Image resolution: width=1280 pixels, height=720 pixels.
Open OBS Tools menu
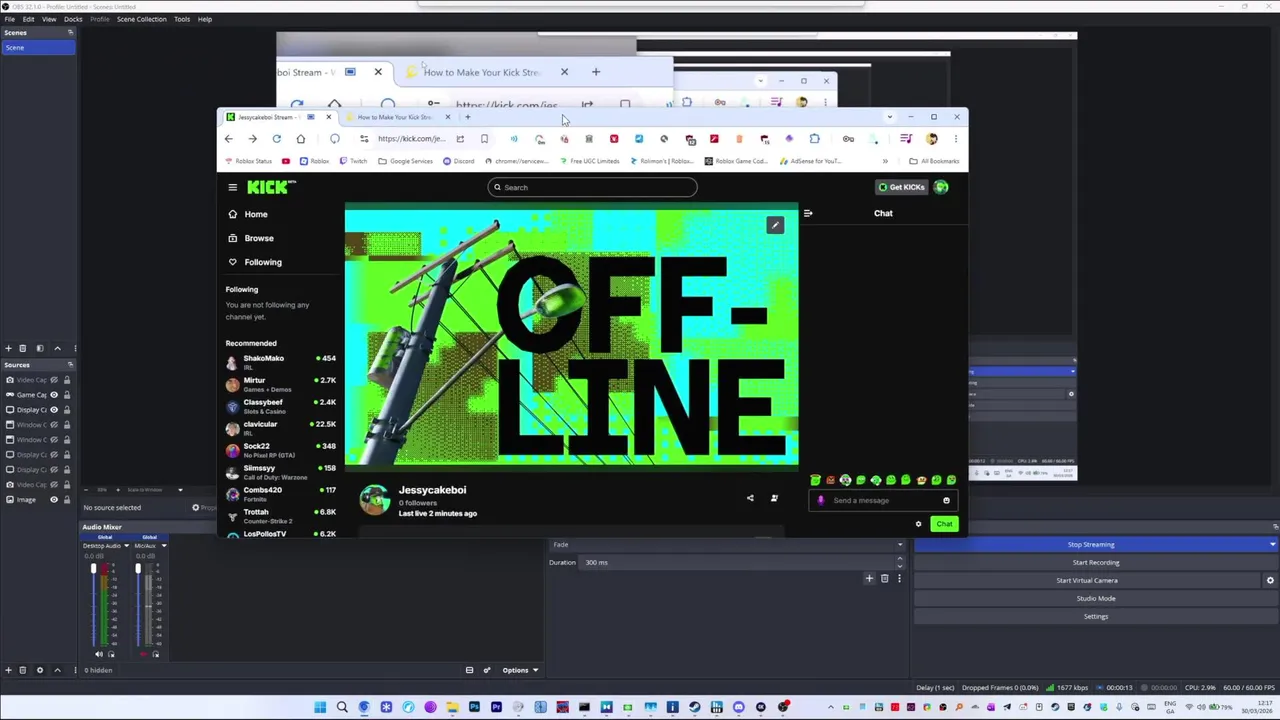tap(182, 19)
